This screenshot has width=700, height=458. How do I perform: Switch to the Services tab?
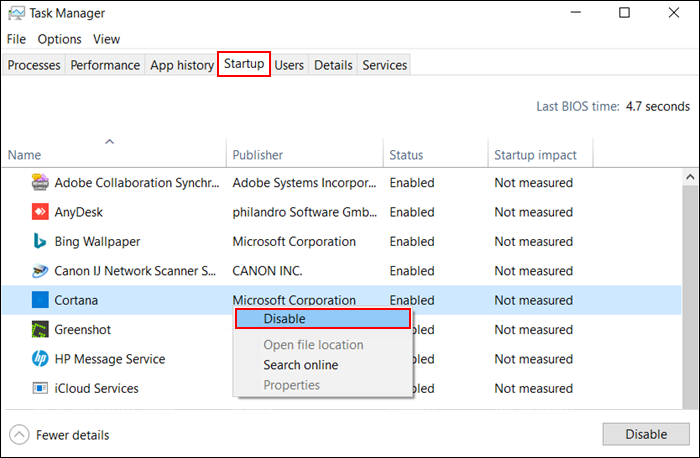(384, 65)
